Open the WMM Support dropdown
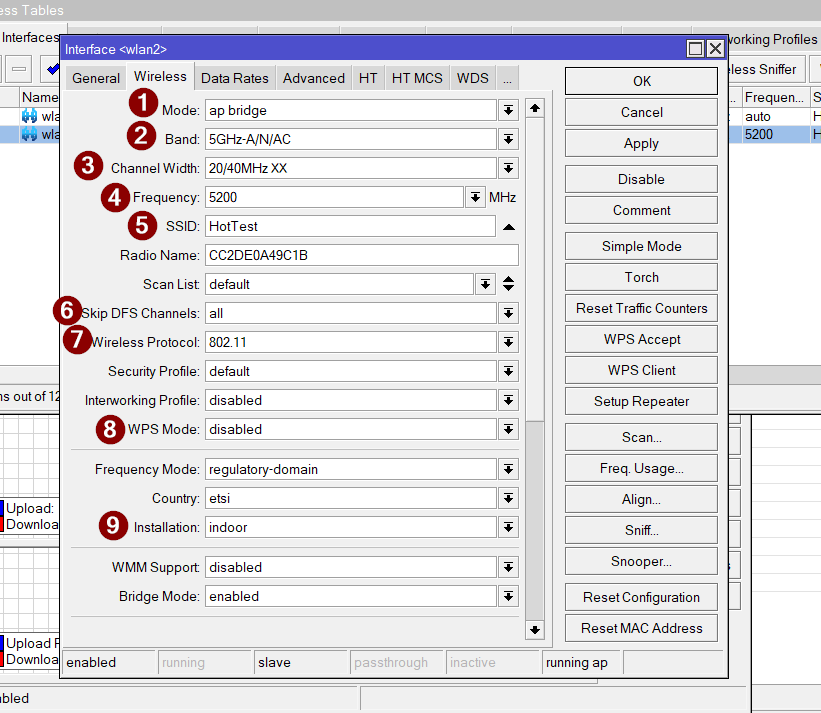Image resolution: width=821 pixels, height=713 pixels. [x=508, y=567]
